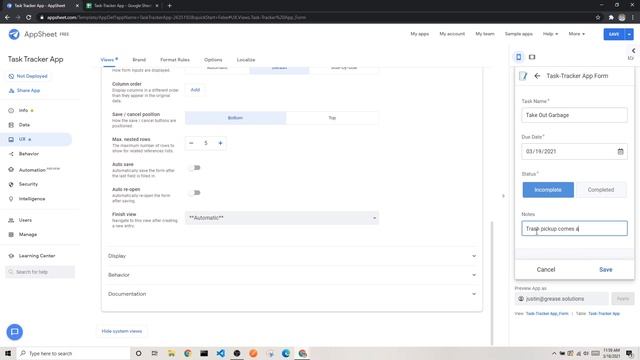Click the Task Name input field

click(574, 115)
